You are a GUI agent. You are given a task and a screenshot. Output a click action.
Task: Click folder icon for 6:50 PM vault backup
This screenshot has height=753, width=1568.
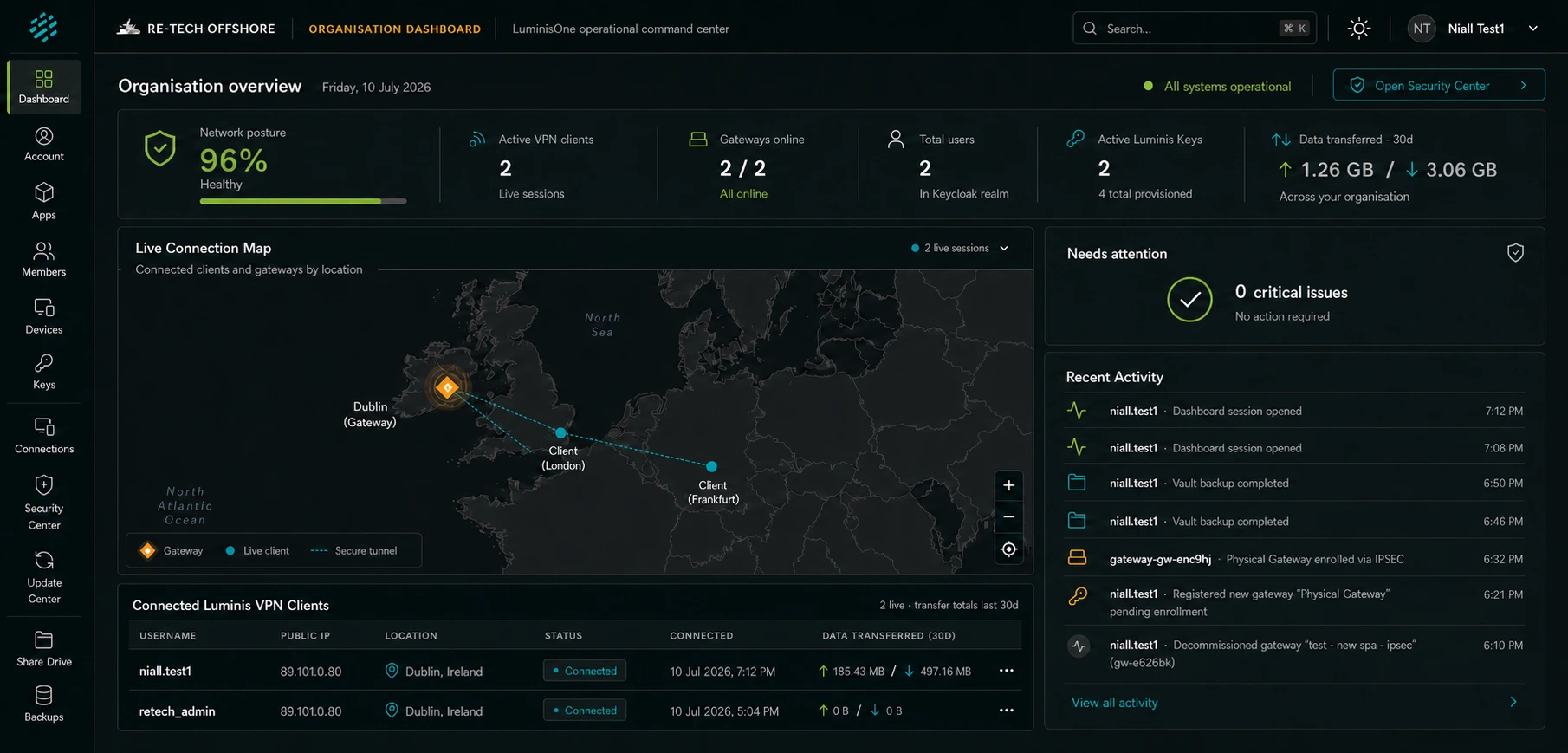pyautogui.click(x=1077, y=483)
